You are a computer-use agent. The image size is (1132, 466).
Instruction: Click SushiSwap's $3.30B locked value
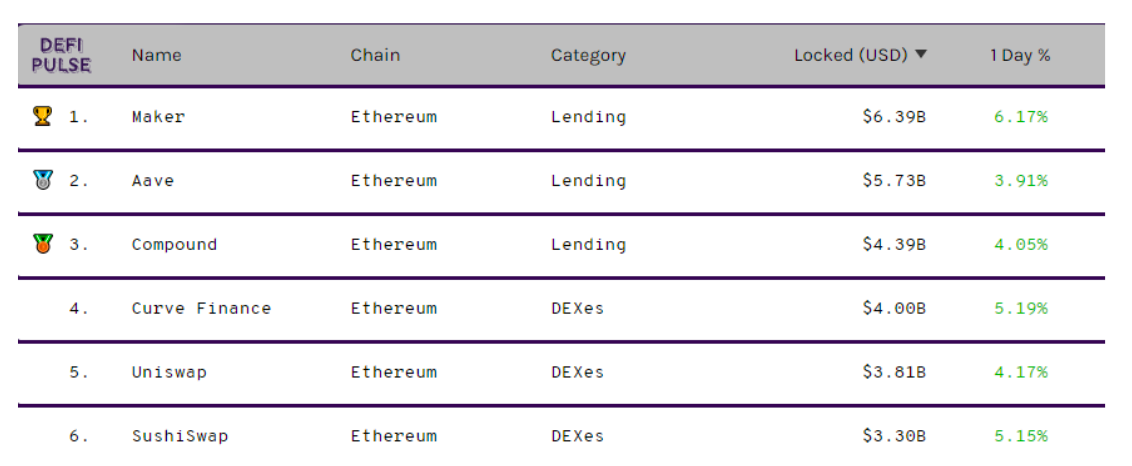click(x=894, y=436)
